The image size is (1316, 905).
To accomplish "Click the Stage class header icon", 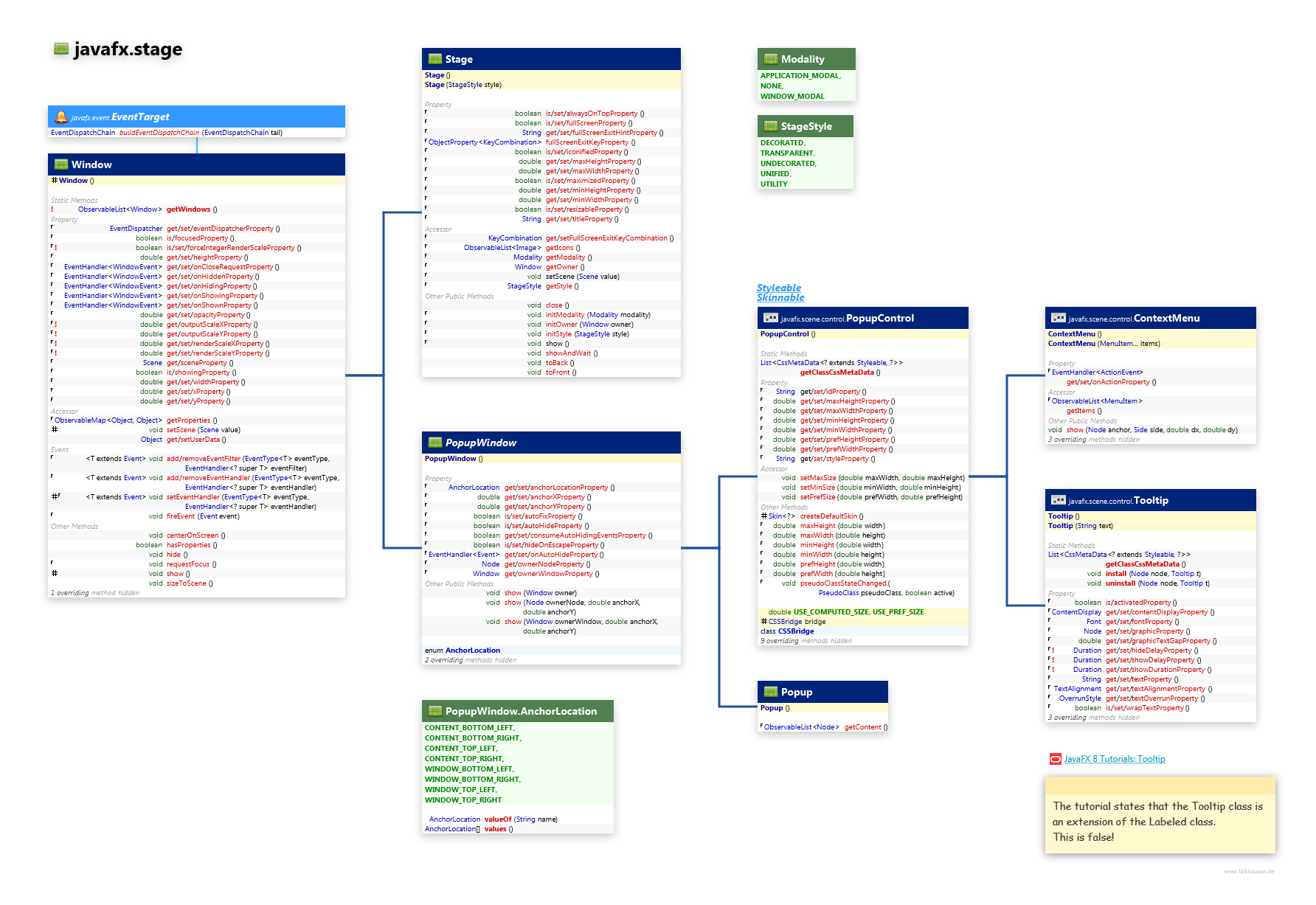I will click(x=435, y=59).
